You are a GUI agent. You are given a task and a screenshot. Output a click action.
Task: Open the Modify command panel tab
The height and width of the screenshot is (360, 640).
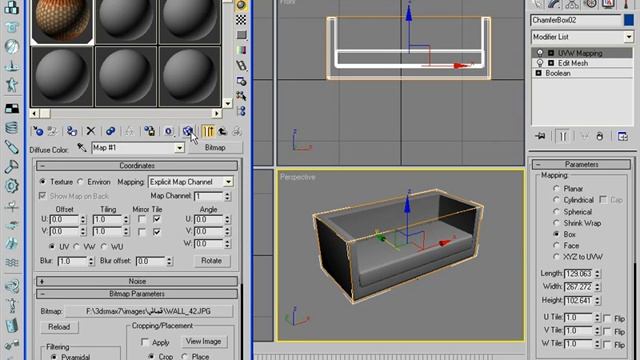coord(554,4)
